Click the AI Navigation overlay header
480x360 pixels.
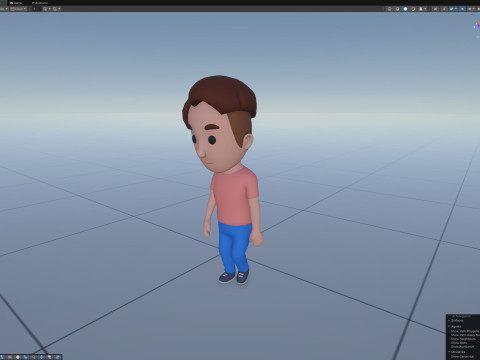pyautogui.click(x=463, y=316)
